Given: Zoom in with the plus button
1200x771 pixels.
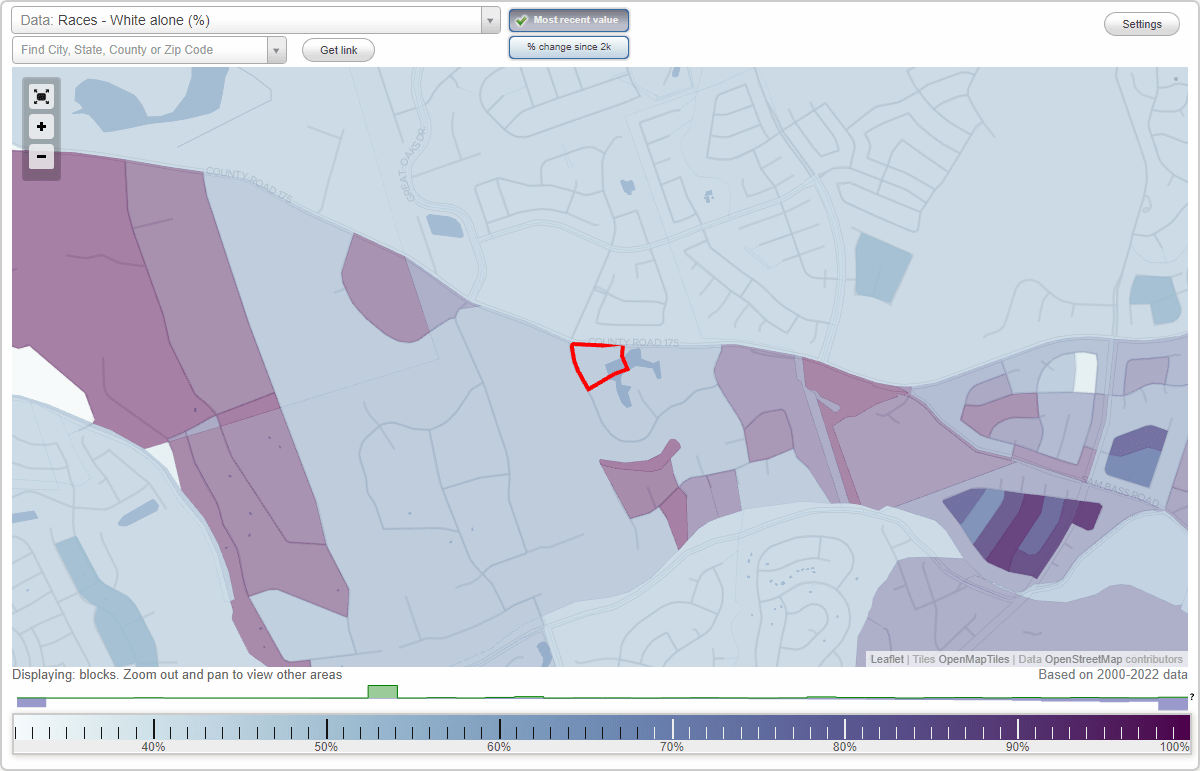Looking at the screenshot, I should tap(41, 127).
